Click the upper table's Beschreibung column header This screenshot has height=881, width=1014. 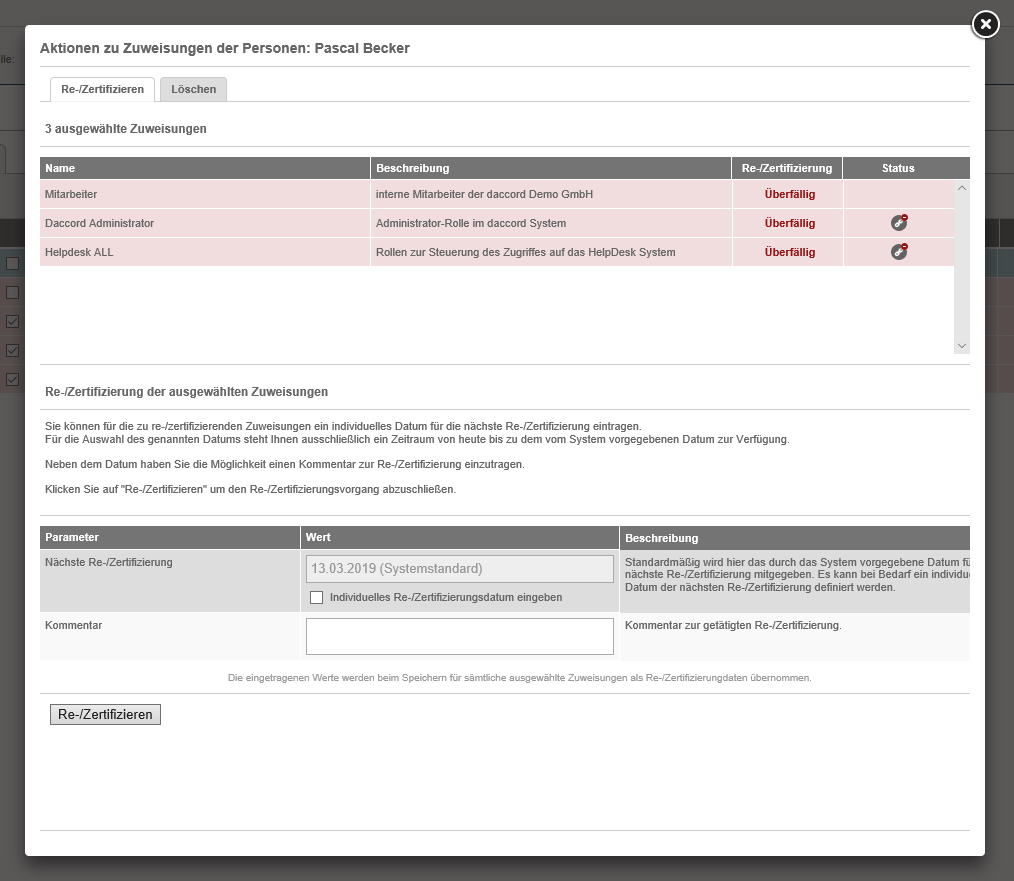(x=551, y=168)
